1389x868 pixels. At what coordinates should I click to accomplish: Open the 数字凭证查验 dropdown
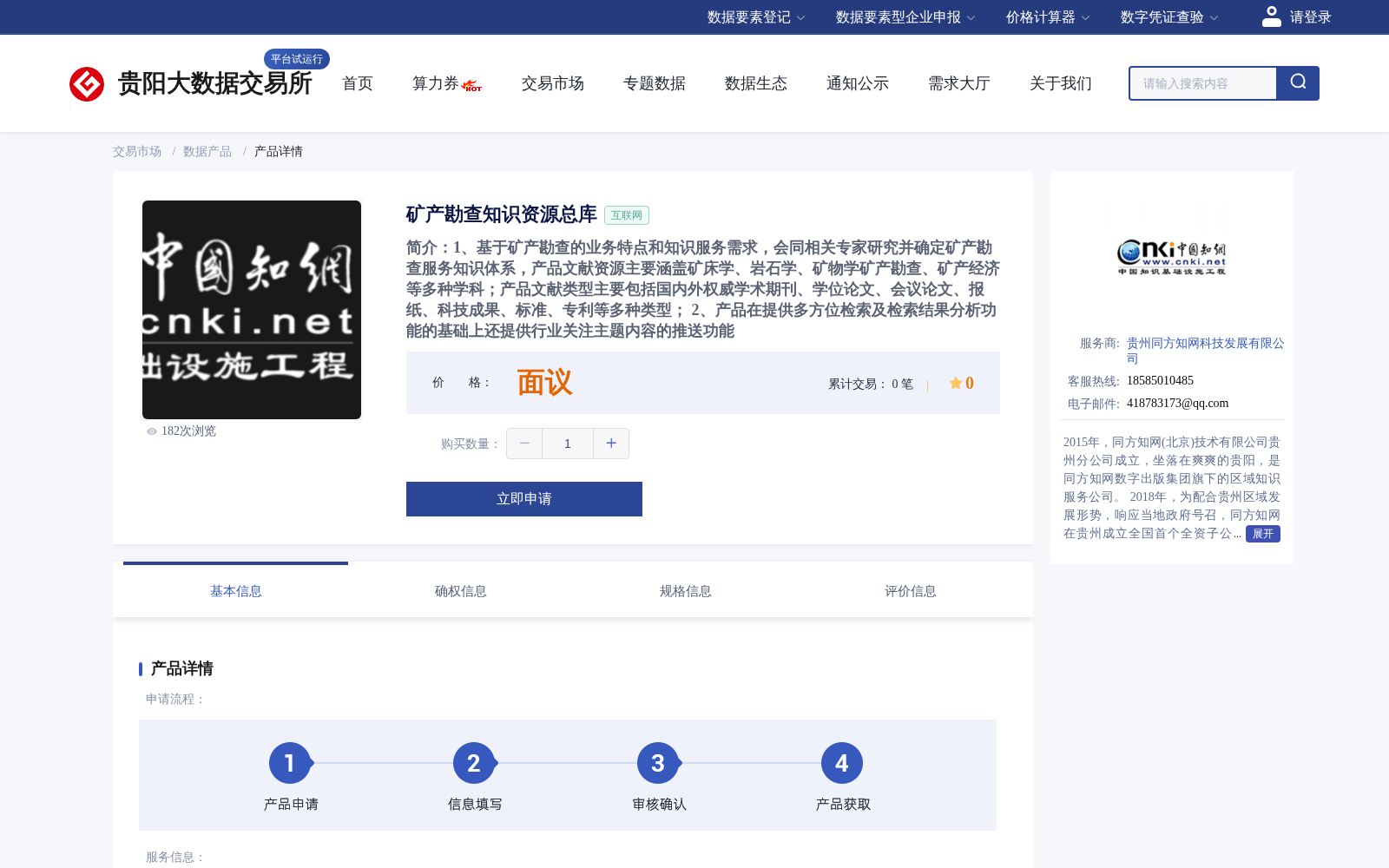1169,17
